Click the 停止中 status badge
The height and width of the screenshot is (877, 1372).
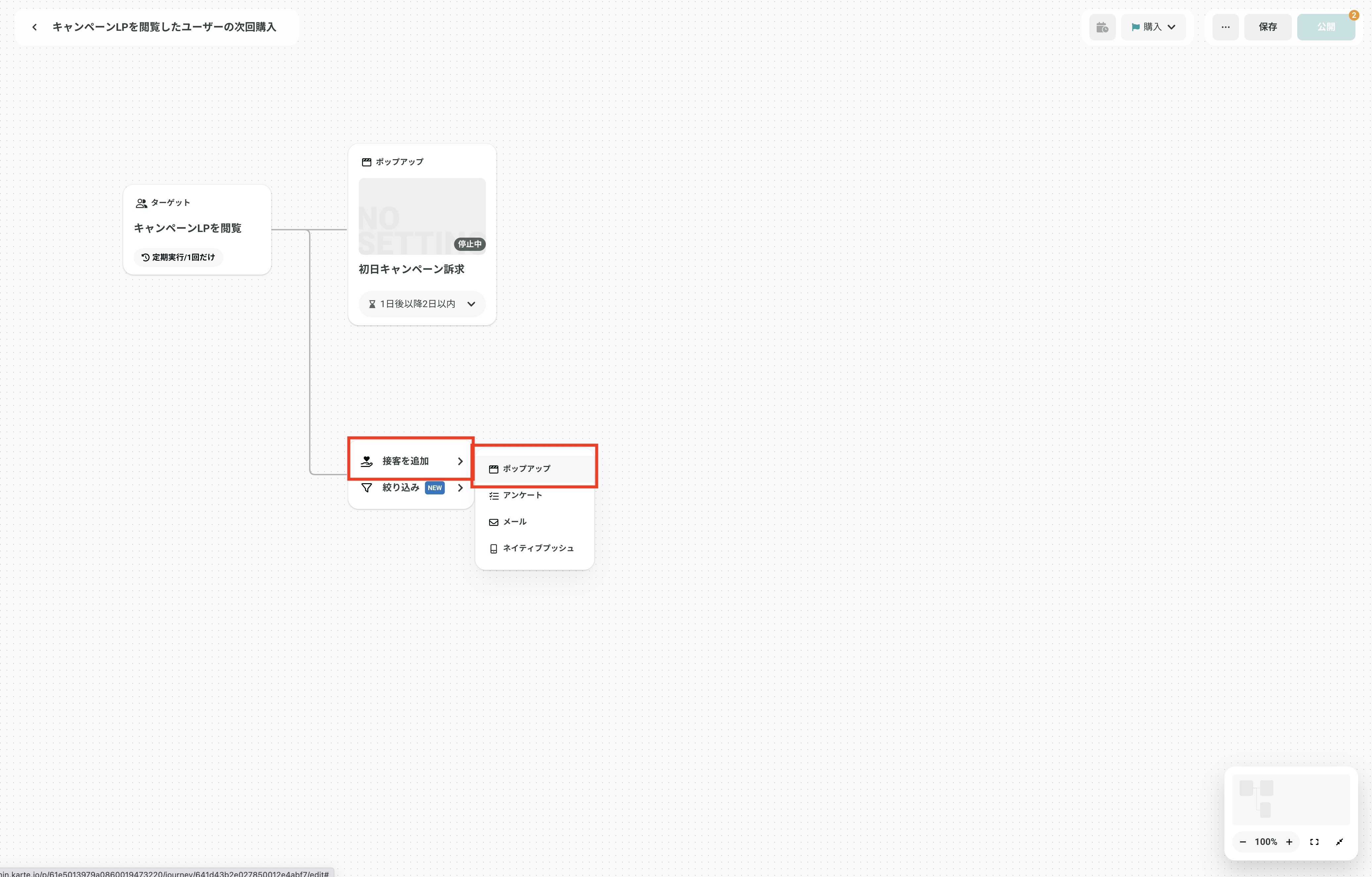click(x=470, y=244)
